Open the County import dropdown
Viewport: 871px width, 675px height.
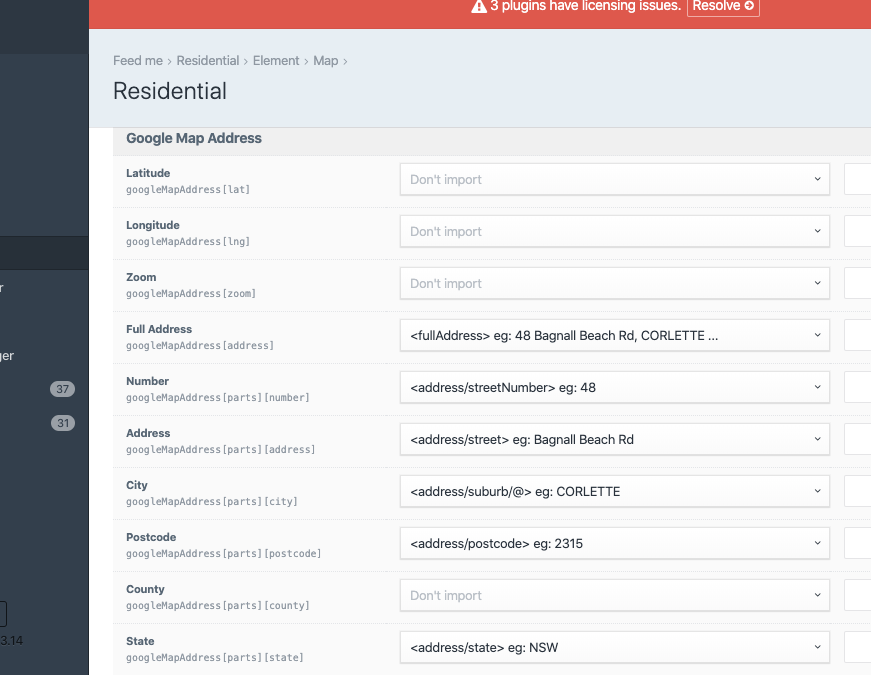tap(614, 595)
